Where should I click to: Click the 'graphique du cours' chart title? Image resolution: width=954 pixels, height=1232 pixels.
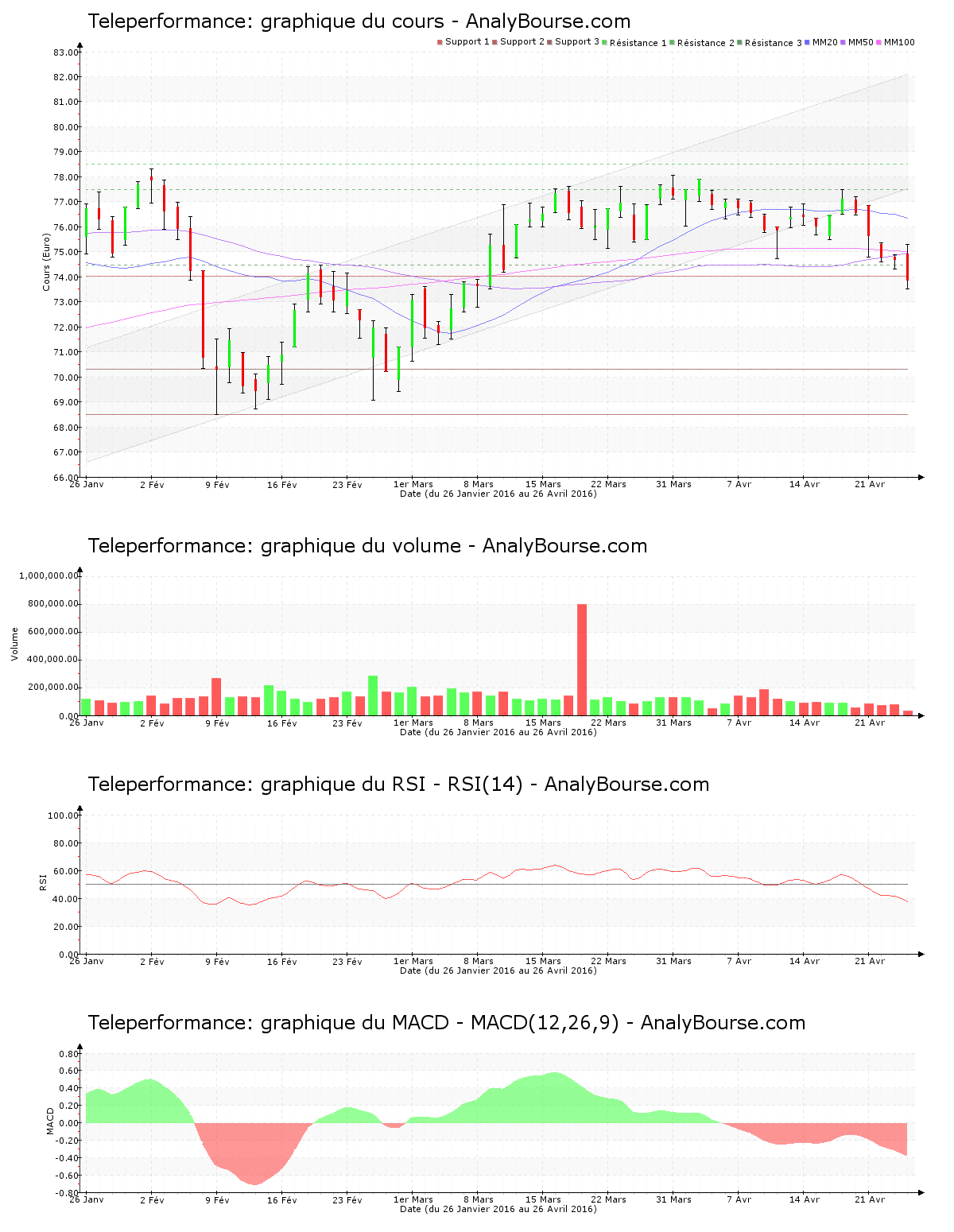(x=359, y=21)
